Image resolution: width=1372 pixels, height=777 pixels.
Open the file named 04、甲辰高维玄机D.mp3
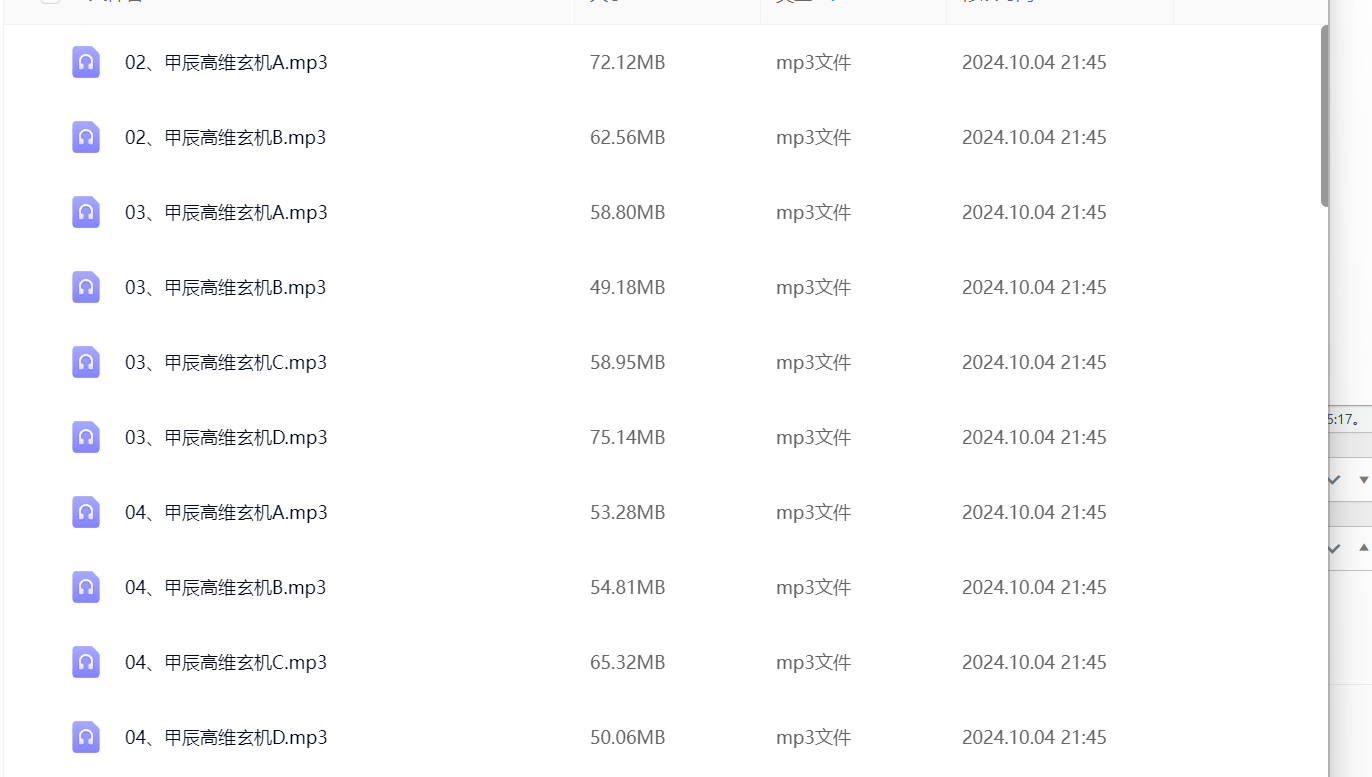tap(226, 737)
